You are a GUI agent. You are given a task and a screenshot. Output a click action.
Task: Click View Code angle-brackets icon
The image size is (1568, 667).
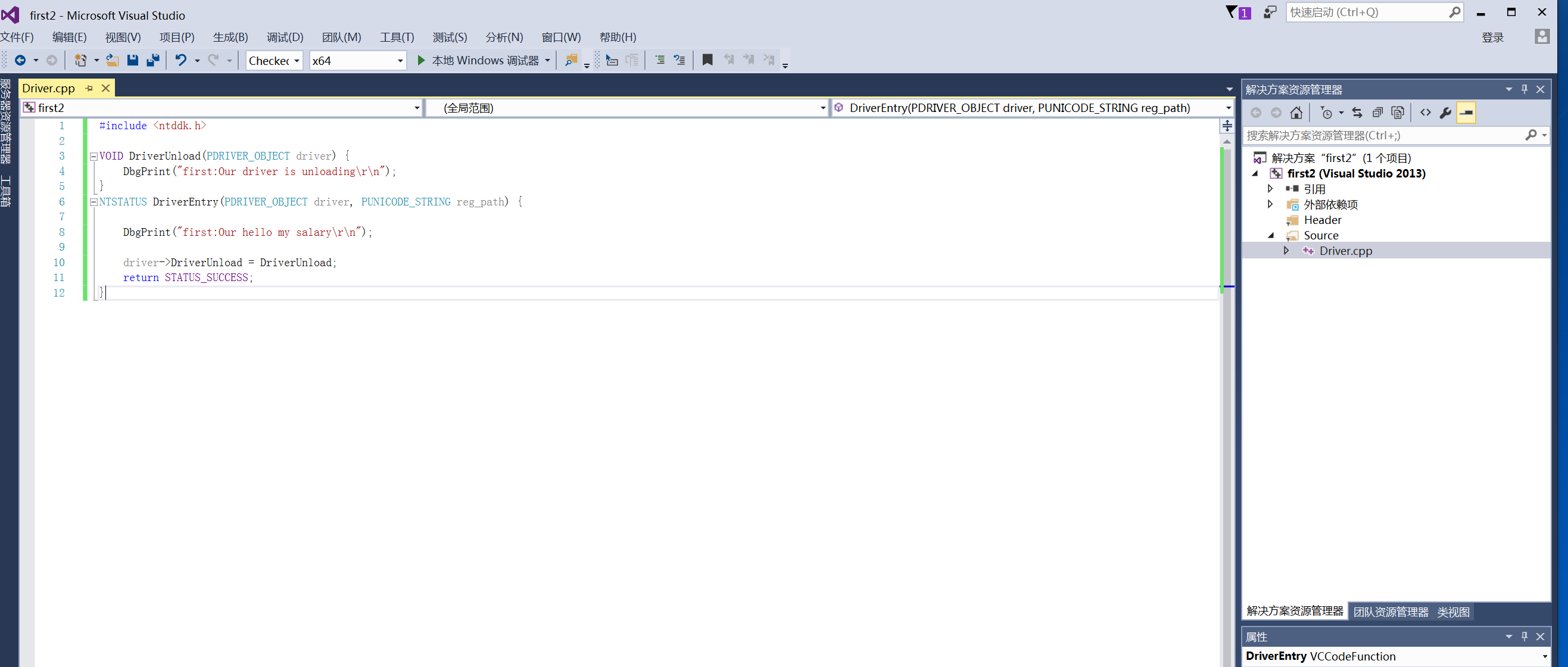coord(1426,113)
